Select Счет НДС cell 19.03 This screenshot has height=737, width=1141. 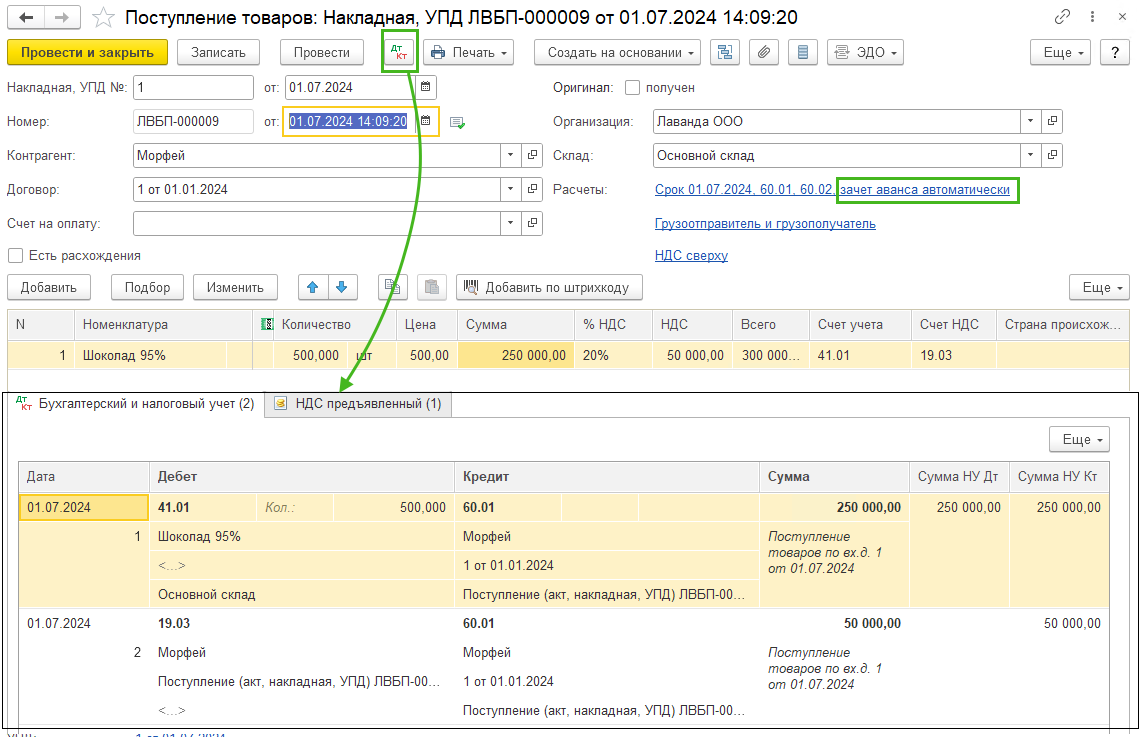[953, 355]
